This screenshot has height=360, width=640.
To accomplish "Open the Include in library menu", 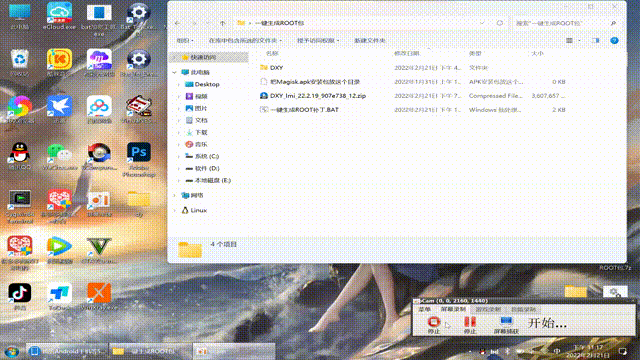I will [245, 40].
